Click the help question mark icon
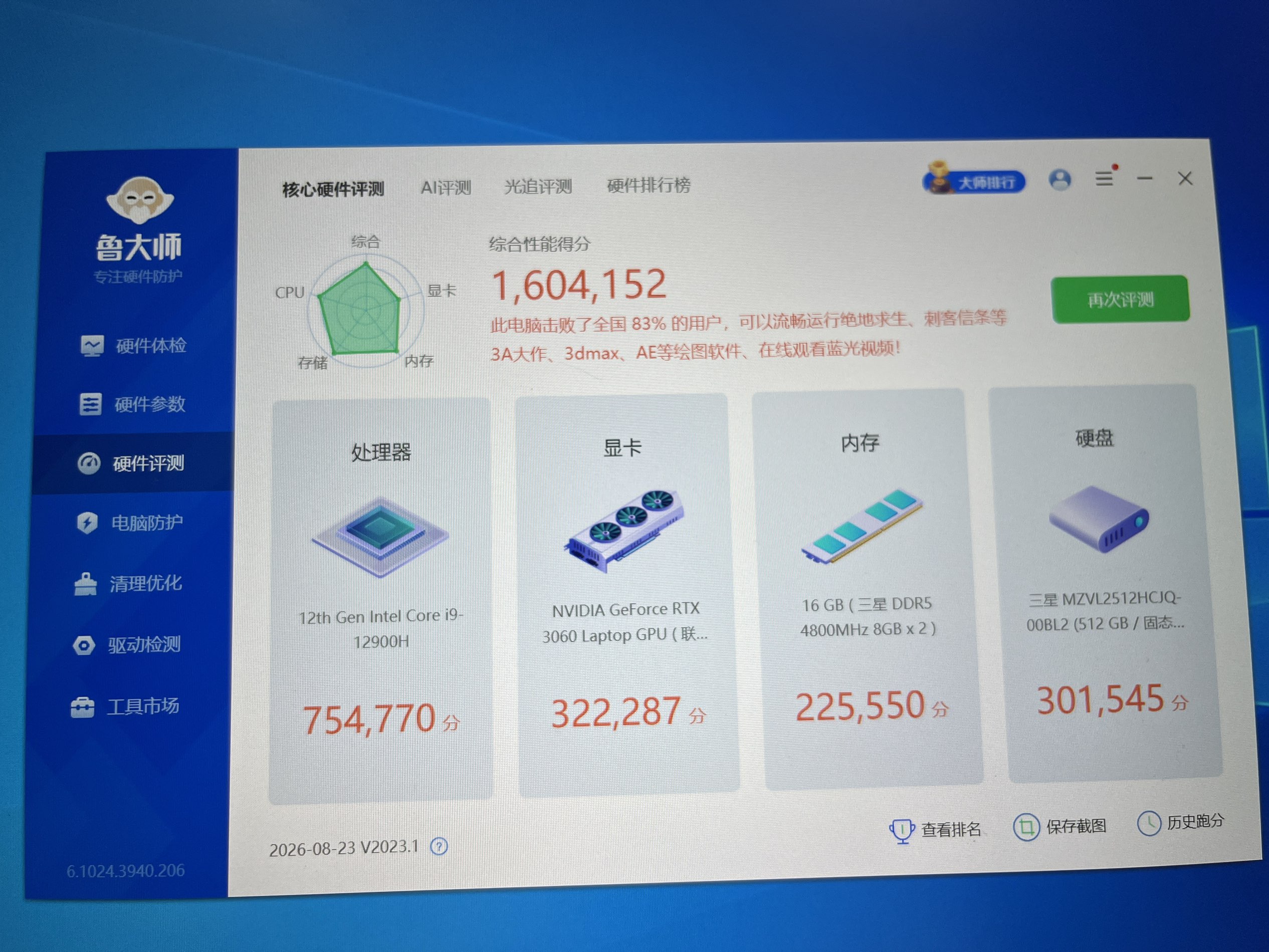 pos(439,846)
